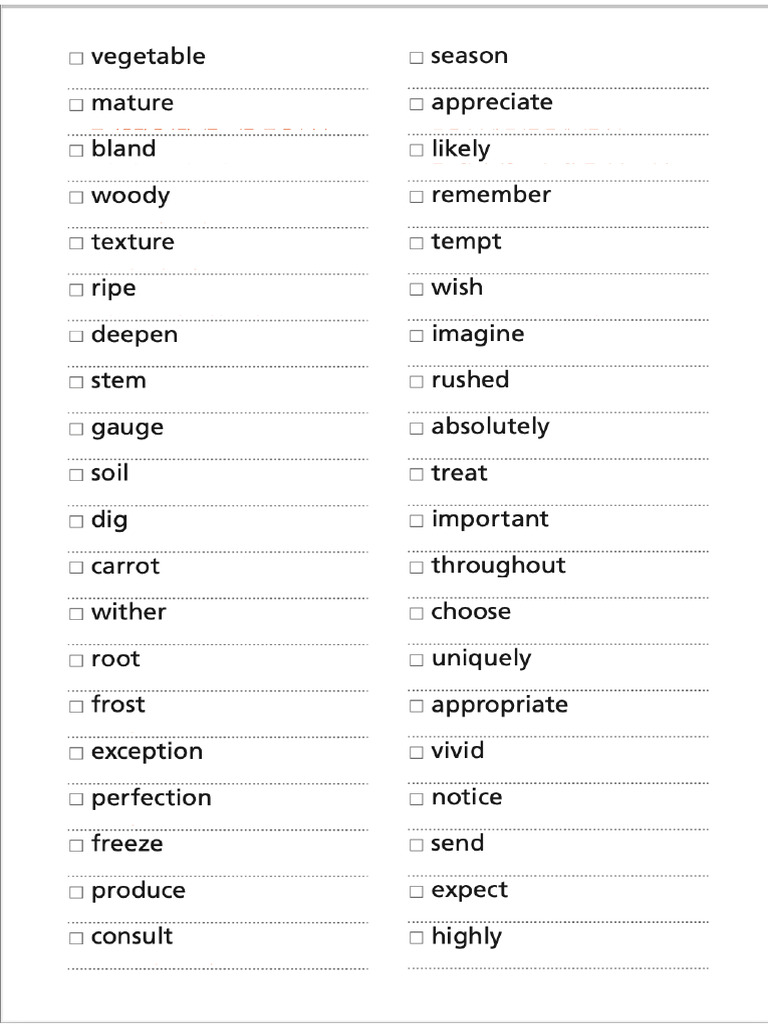Viewport: 768px width, 1024px height.
Task: Tick the appreciate checkbox
Action: click(x=416, y=104)
